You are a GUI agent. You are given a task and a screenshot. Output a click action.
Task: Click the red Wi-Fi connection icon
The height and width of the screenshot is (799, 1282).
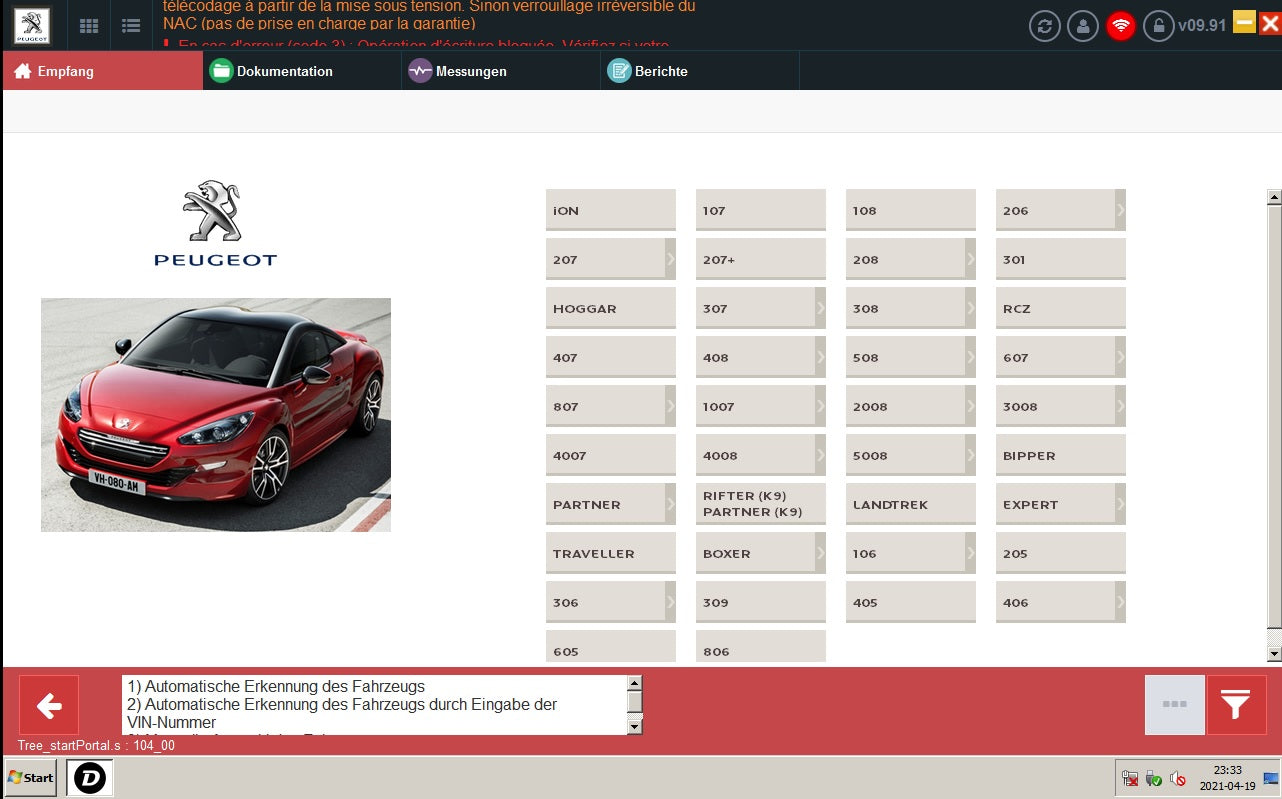point(1121,26)
